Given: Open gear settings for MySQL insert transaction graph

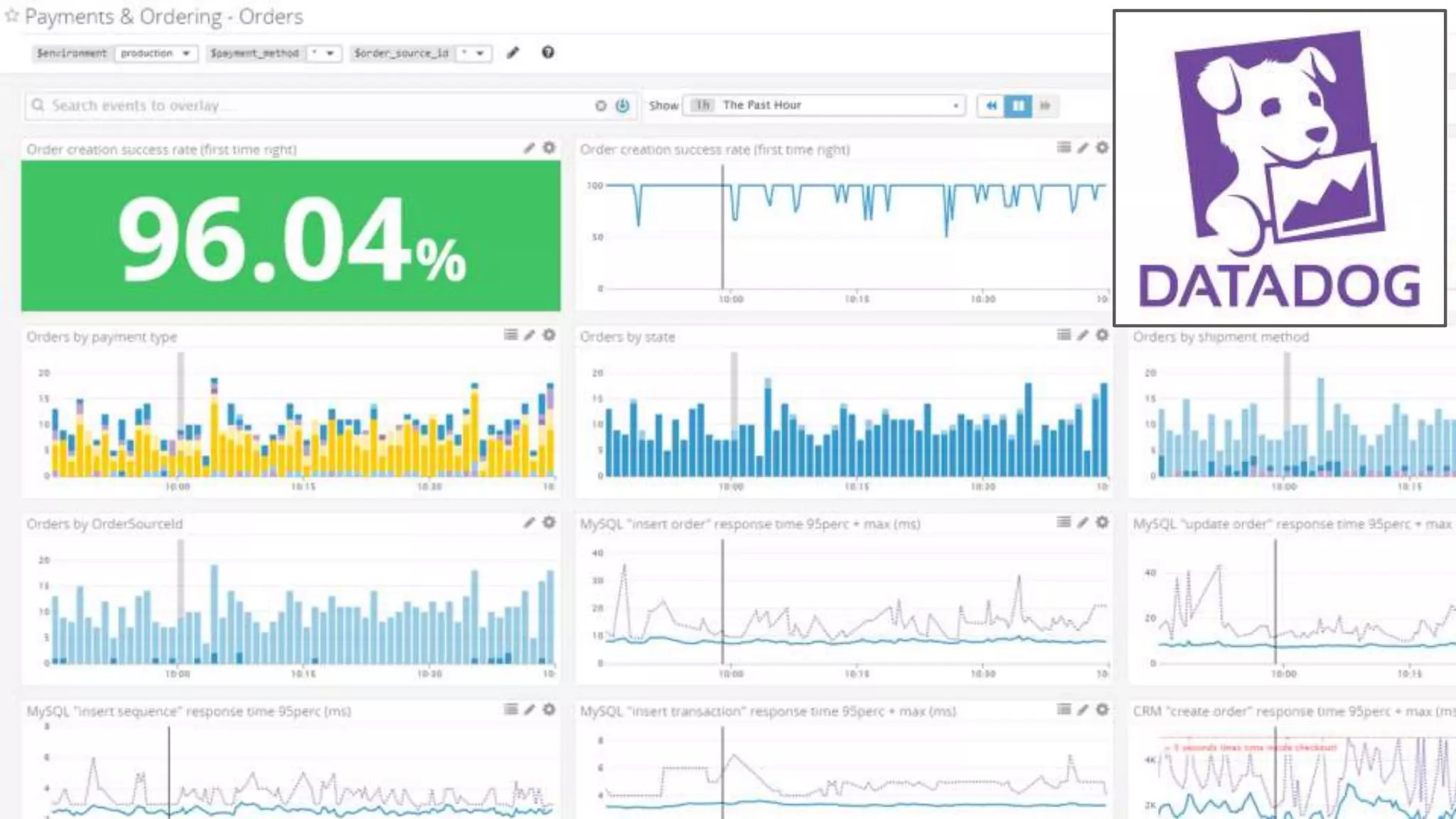Looking at the screenshot, I should click(x=1102, y=710).
